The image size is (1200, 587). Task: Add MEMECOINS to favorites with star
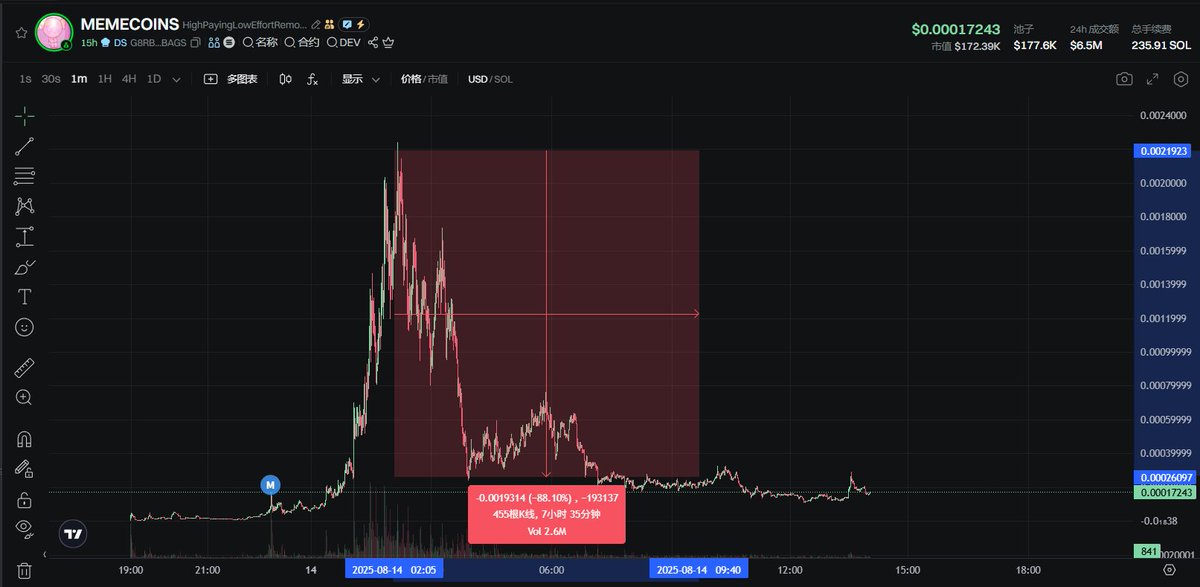coord(20,32)
